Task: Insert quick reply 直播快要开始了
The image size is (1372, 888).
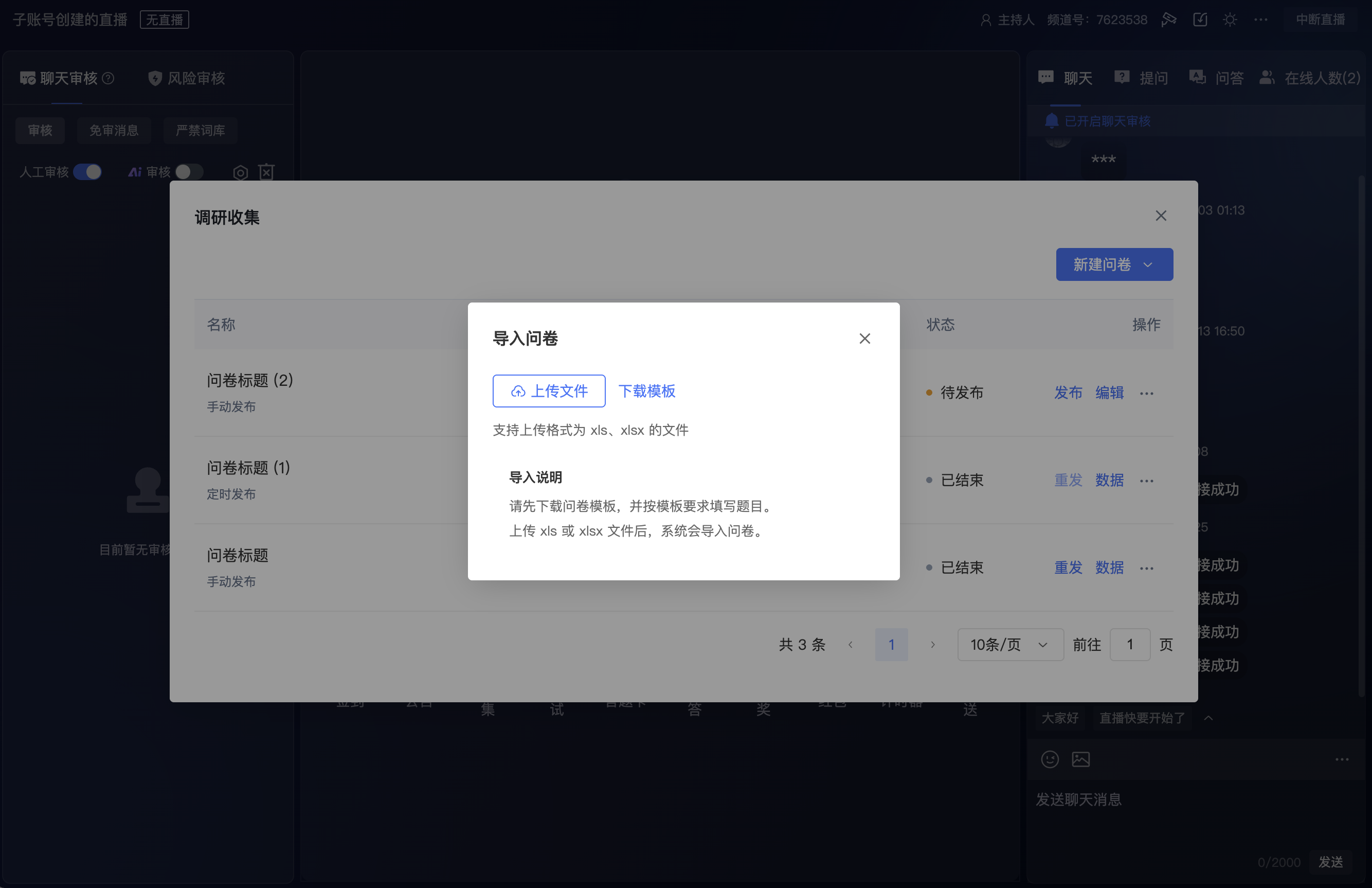Action: point(1142,718)
